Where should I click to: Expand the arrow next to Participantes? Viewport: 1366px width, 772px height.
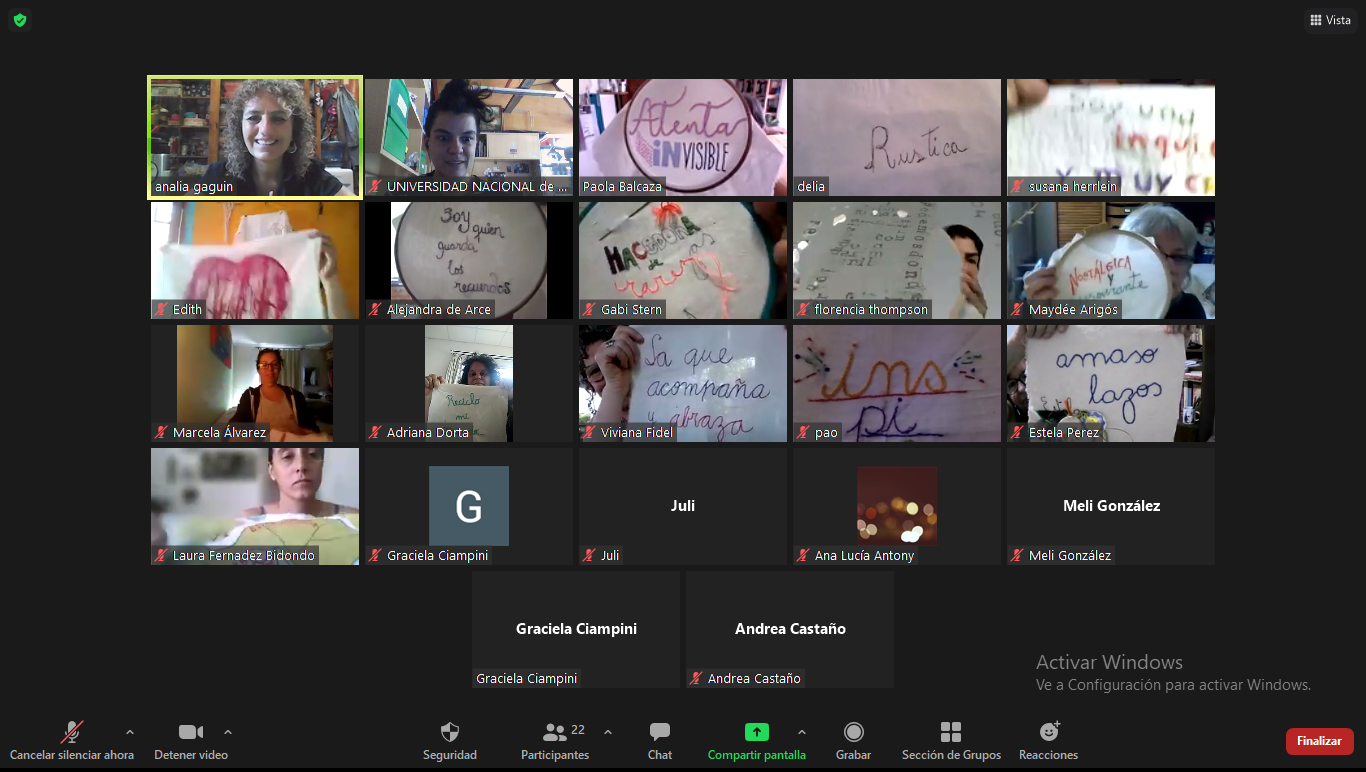(x=608, y=732)
